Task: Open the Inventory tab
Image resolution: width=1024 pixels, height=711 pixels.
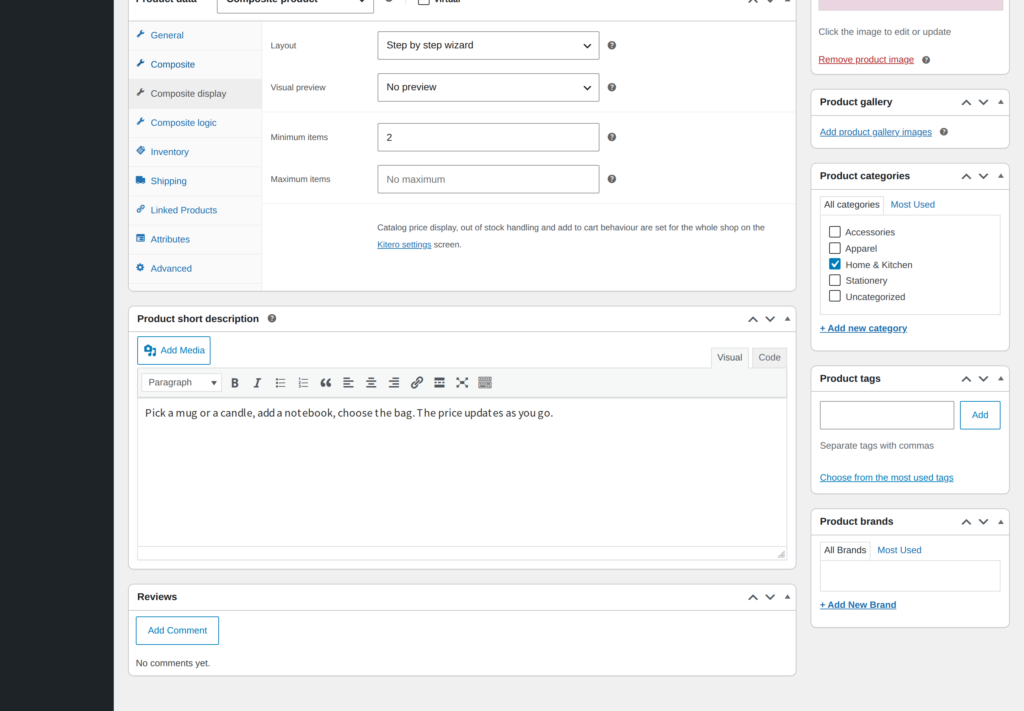Action: coord(195,152)
